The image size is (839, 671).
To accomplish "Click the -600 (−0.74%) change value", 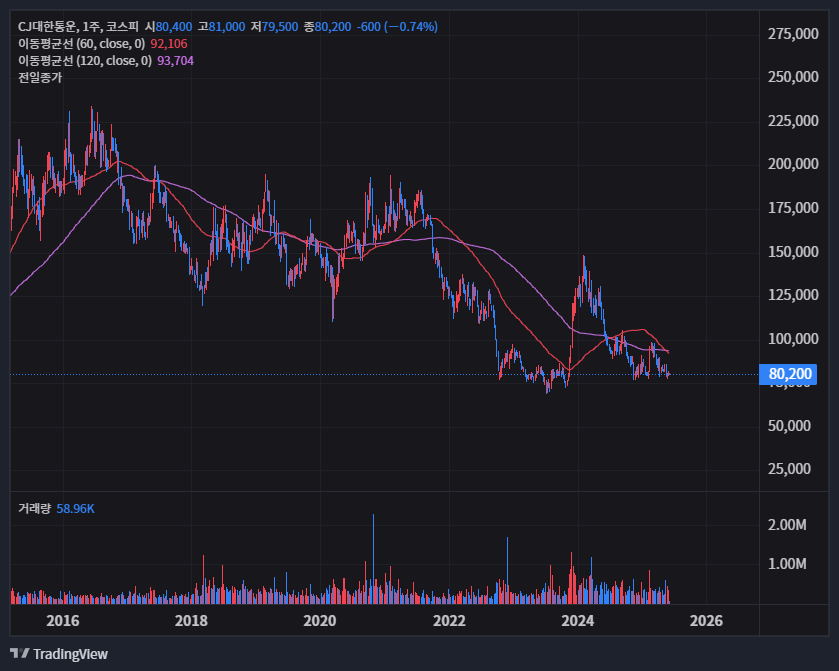I will (397, 27).
